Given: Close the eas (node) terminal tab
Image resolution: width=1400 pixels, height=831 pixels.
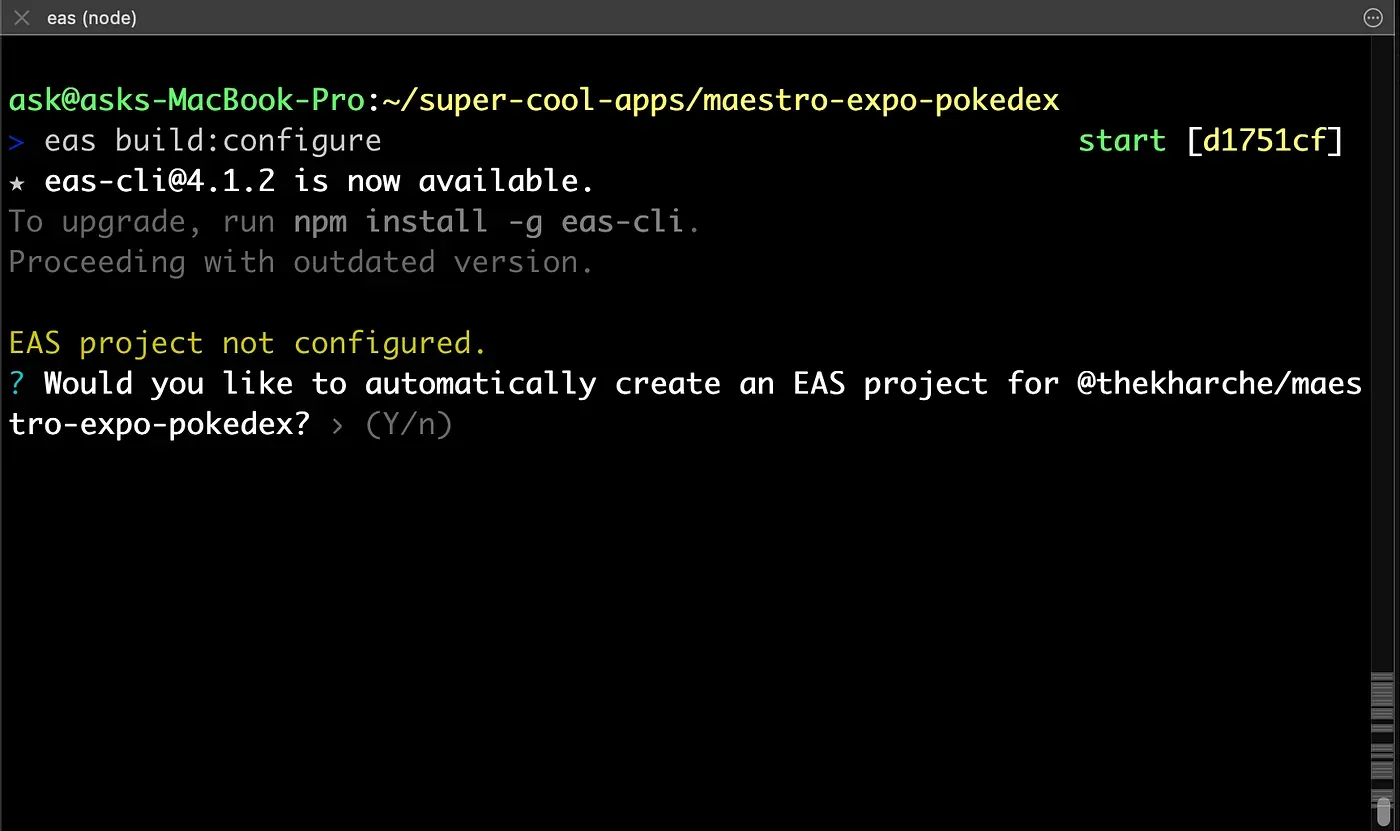Looking at the screenshot, I should click(x=22, y=18).
